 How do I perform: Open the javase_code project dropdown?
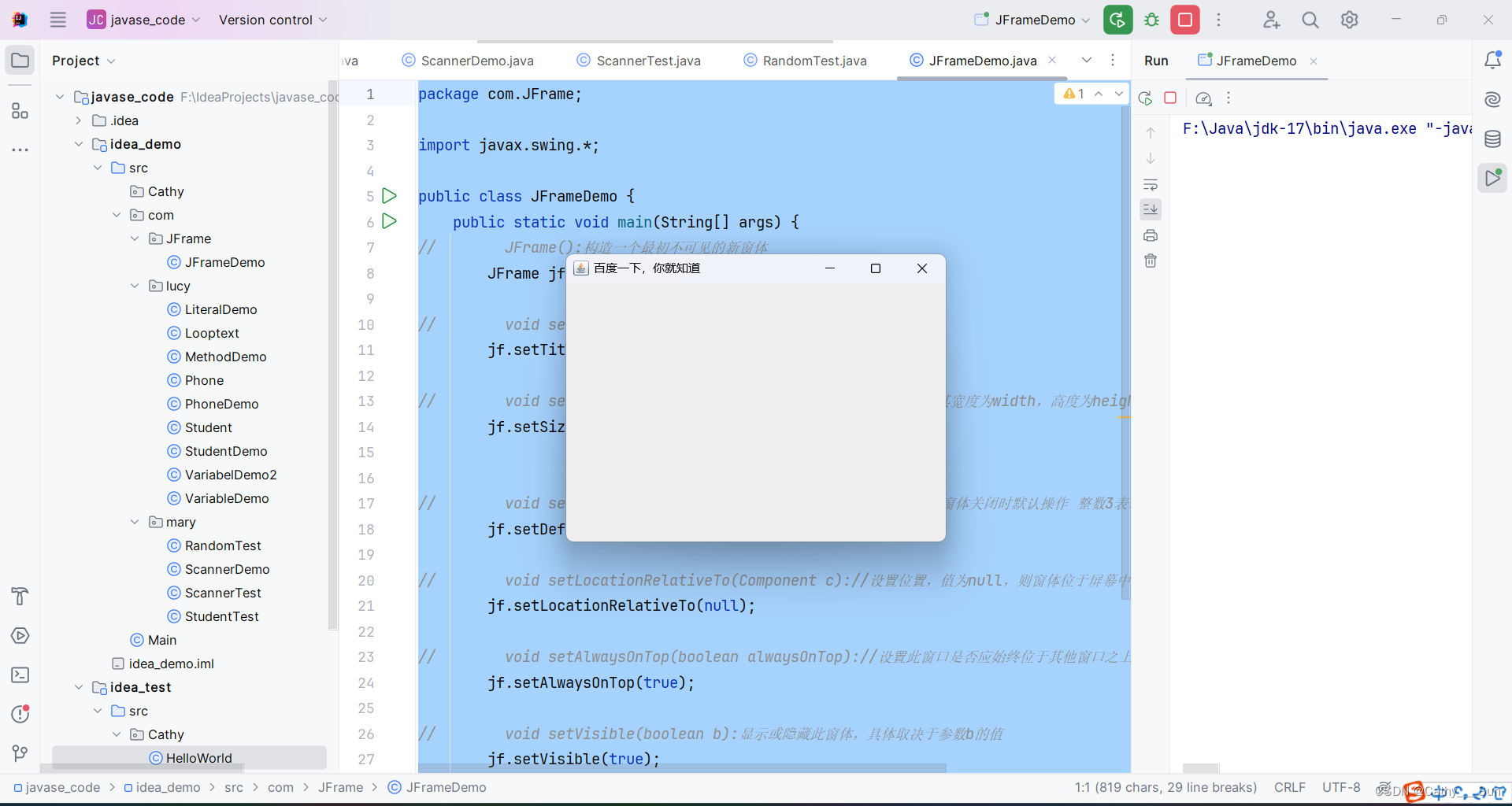click(144, 20)
